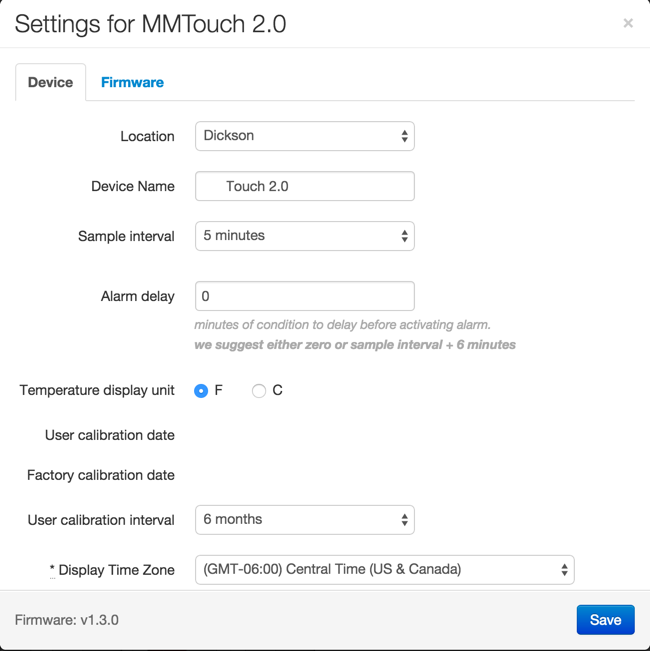Open the Location dropdown showing Dickson
The image size is (650, 651).
305,136
